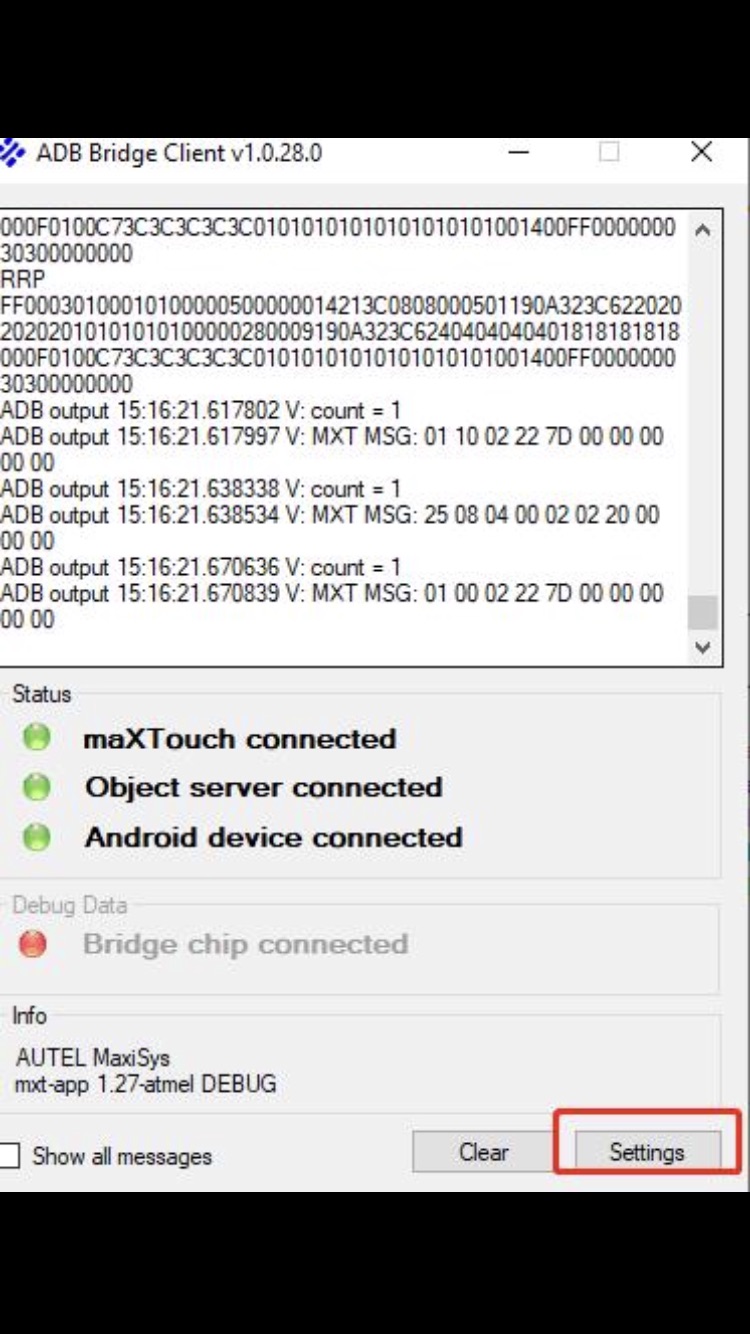Click the maXTouch connected green status LED
750x1334 pixels.
36,738
